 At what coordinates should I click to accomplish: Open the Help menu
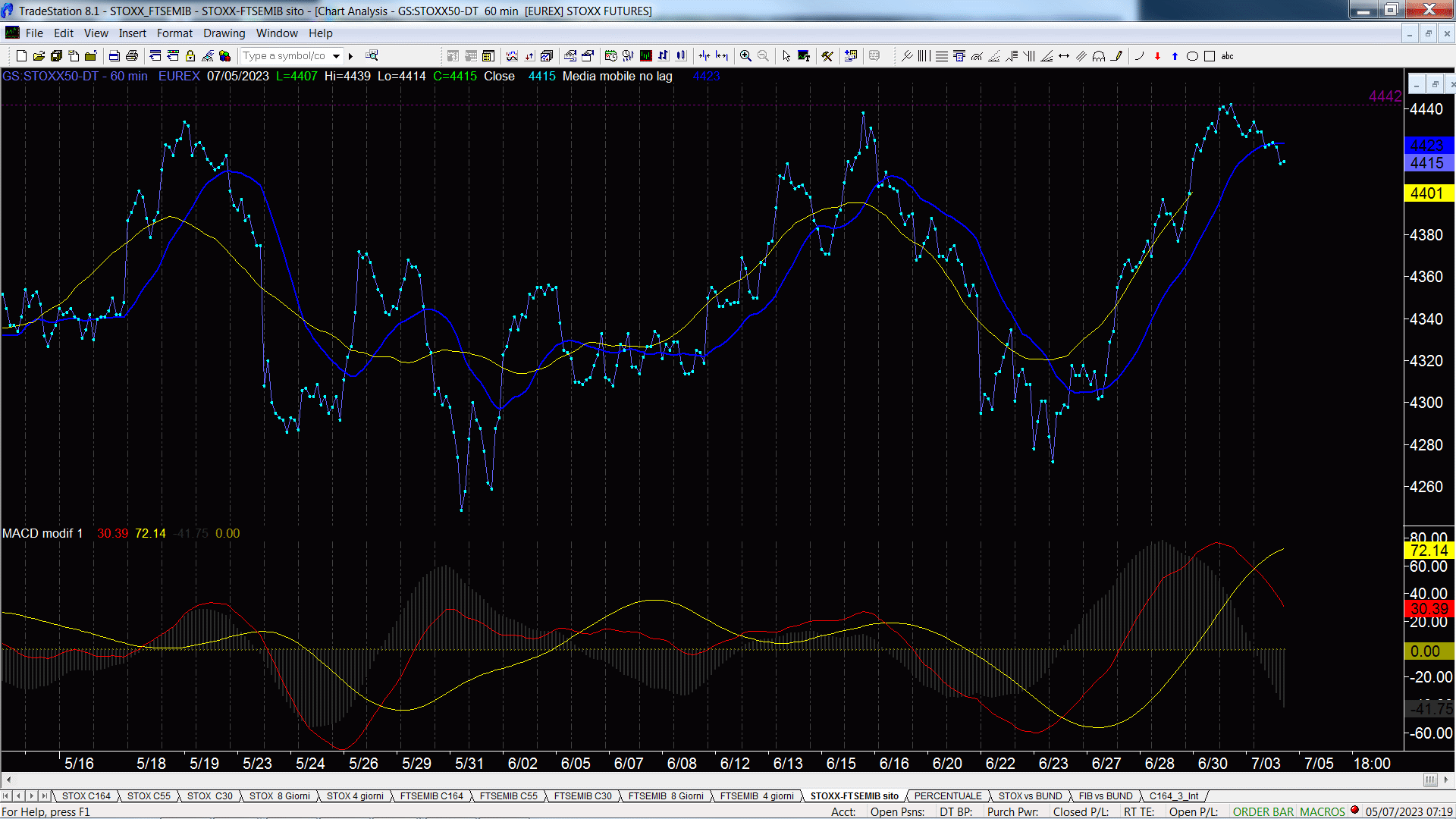[321, 33]
